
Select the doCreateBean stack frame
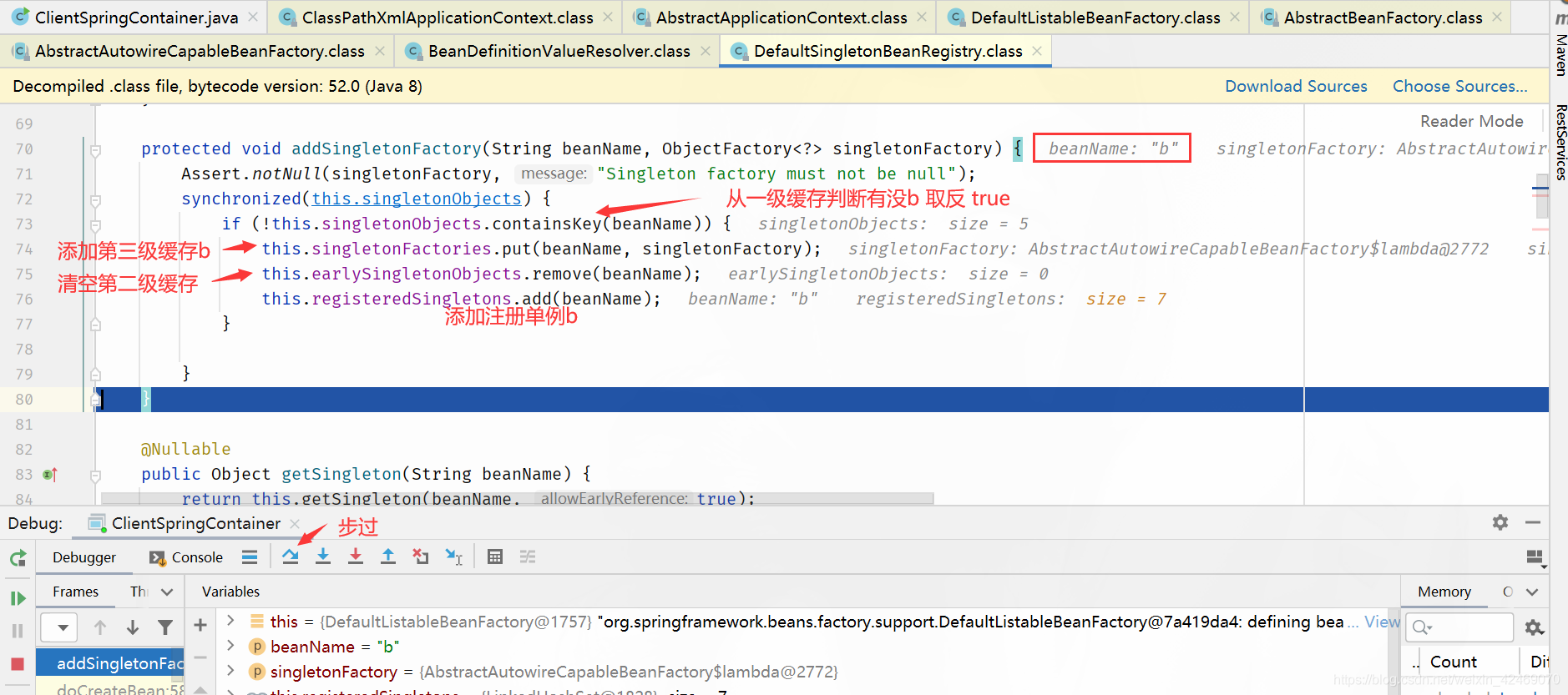[110, 688]
